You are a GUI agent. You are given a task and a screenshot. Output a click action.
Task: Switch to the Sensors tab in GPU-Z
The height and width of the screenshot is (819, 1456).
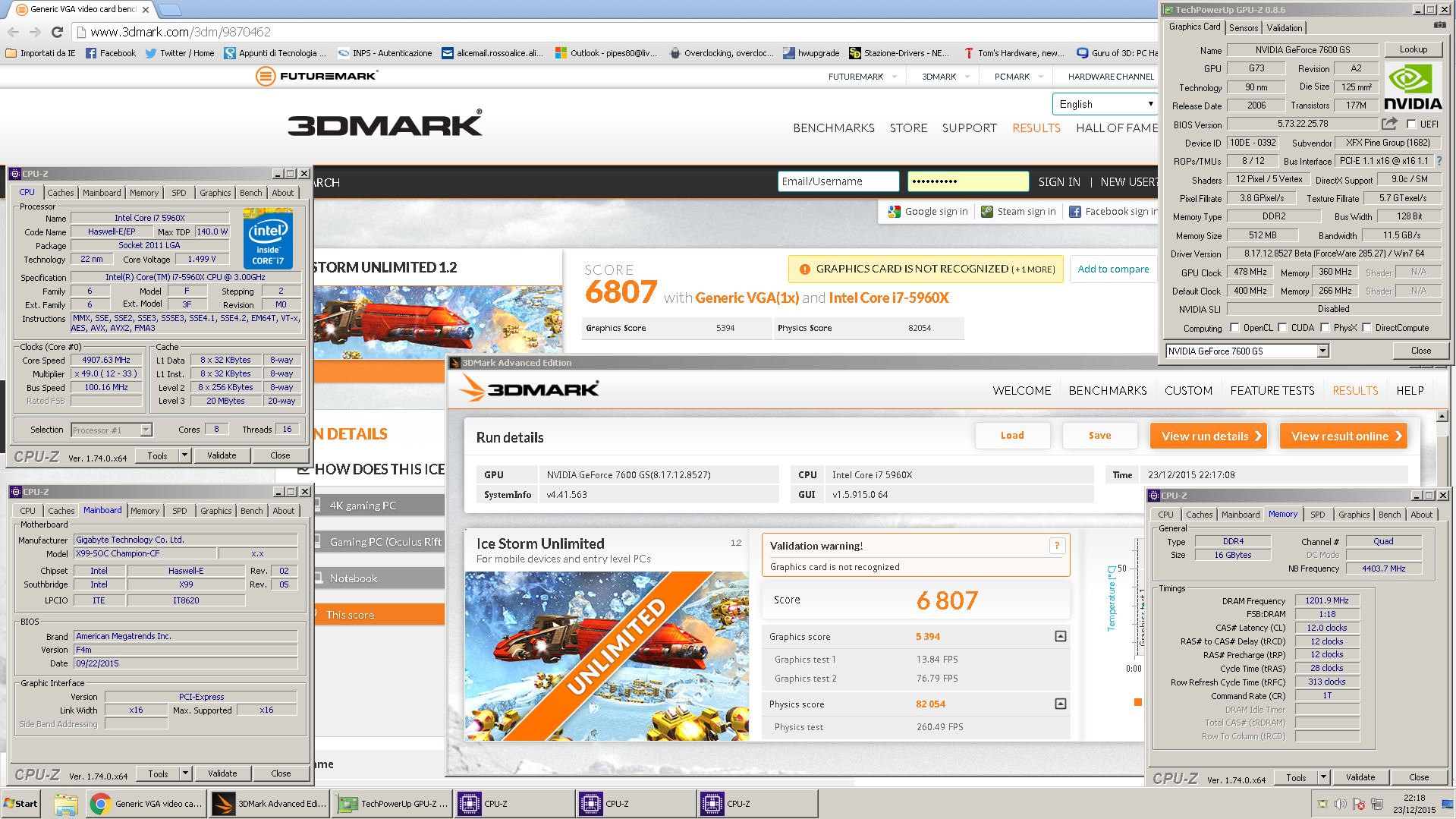(x=1244, y=27)
